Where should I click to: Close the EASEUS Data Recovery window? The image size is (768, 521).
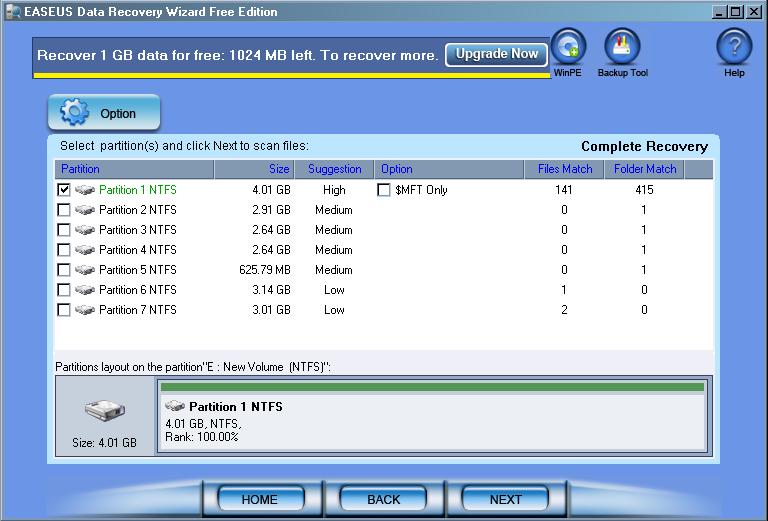coord(754,12)
